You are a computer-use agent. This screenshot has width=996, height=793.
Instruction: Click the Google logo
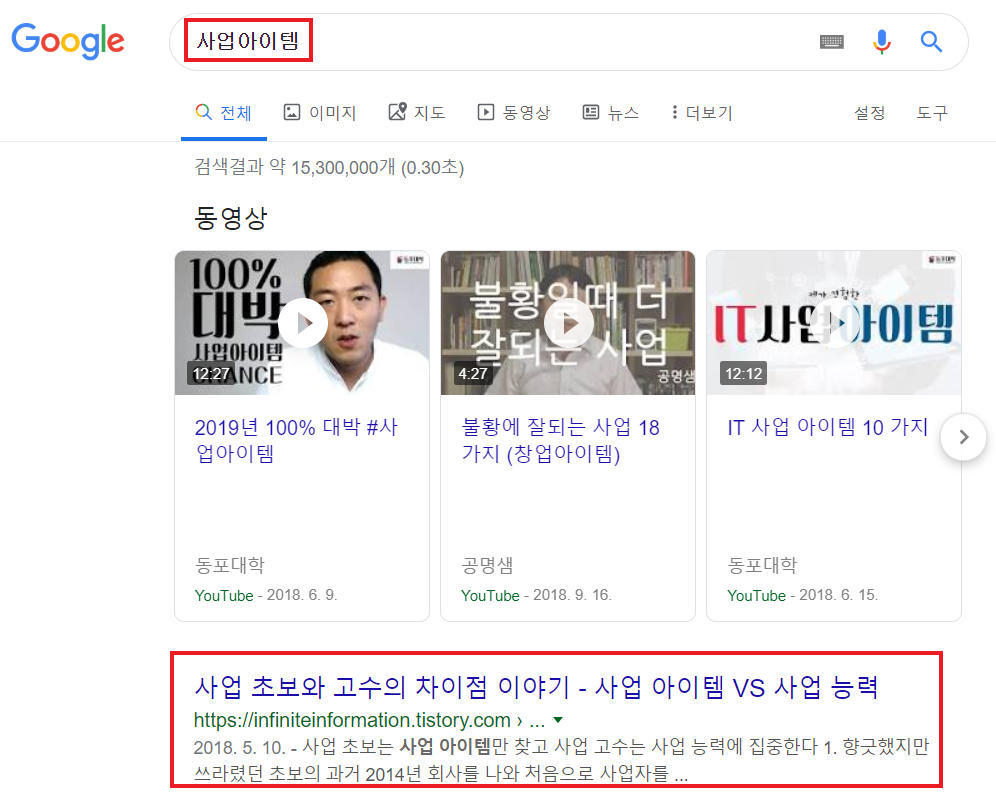(68, 41)
